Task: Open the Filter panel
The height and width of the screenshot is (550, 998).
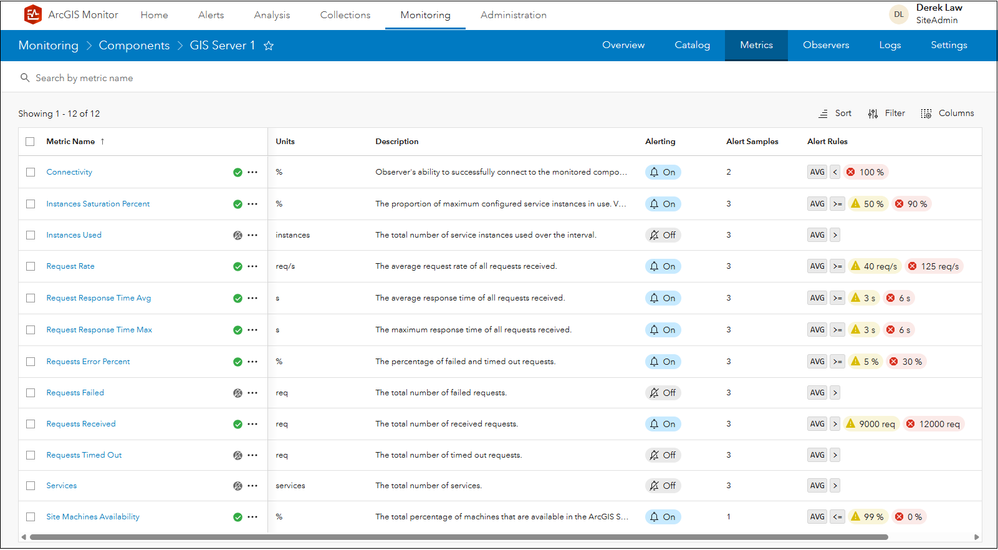Action: (x=886, y=113)
